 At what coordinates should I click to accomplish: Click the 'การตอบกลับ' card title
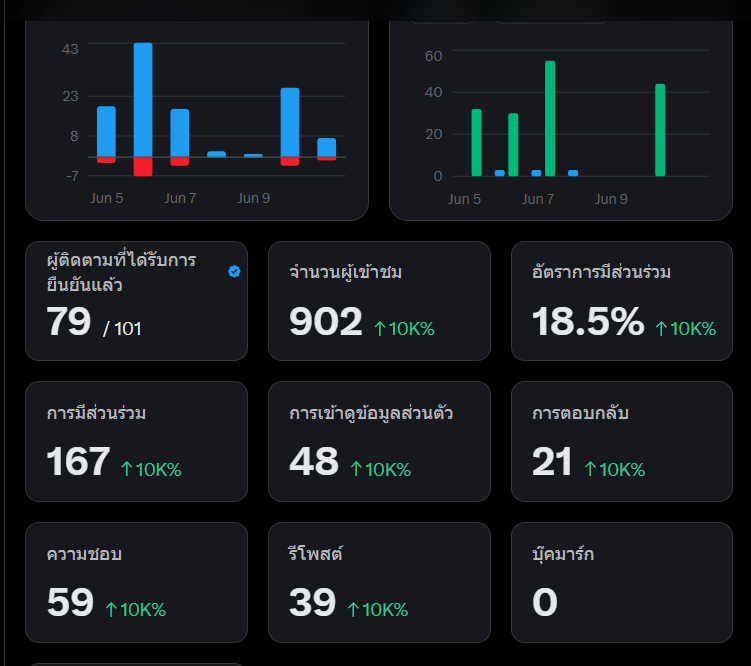[x=580, y=413]
